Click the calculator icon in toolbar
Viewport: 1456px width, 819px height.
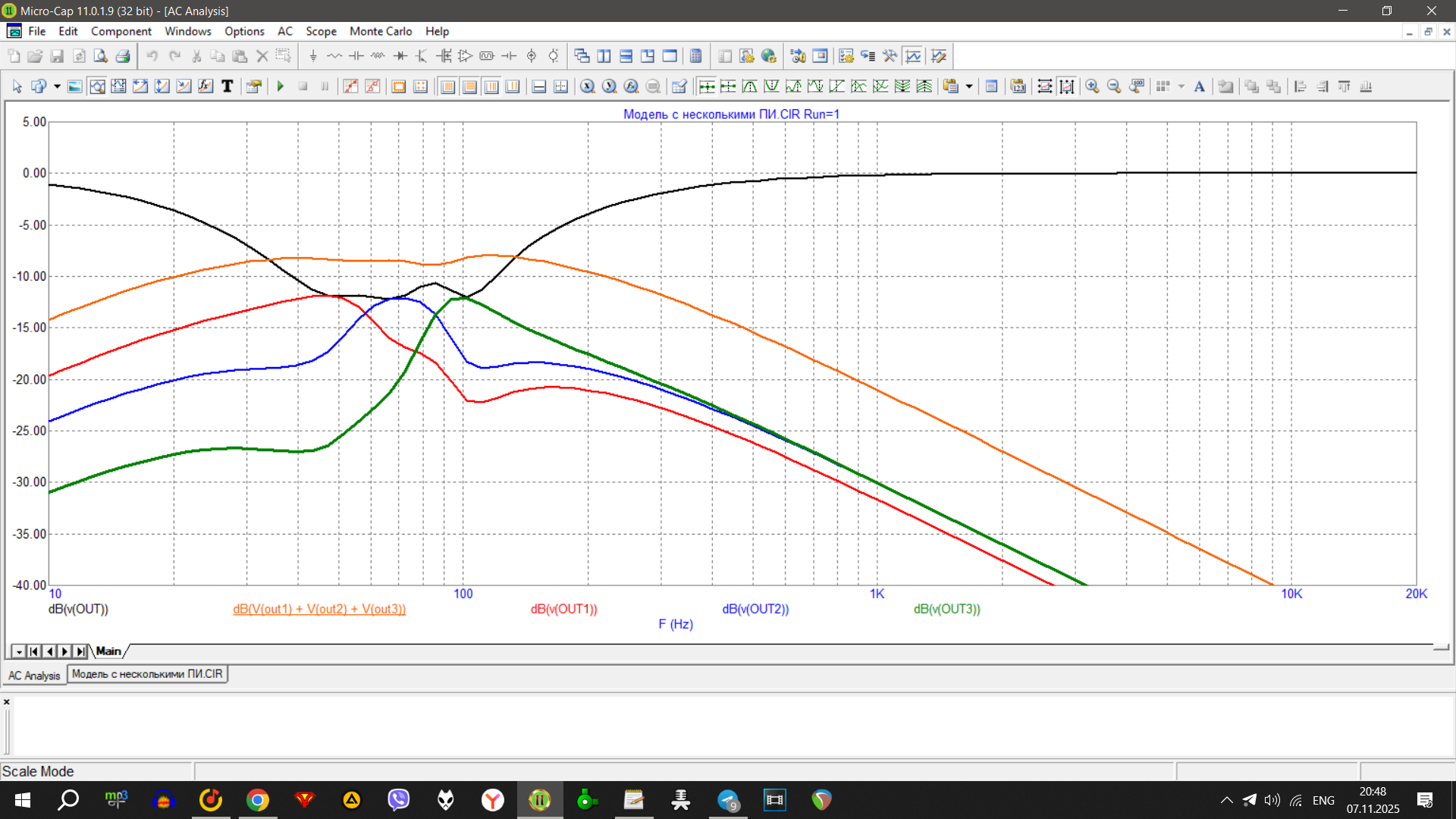click(x=695, y=56)
